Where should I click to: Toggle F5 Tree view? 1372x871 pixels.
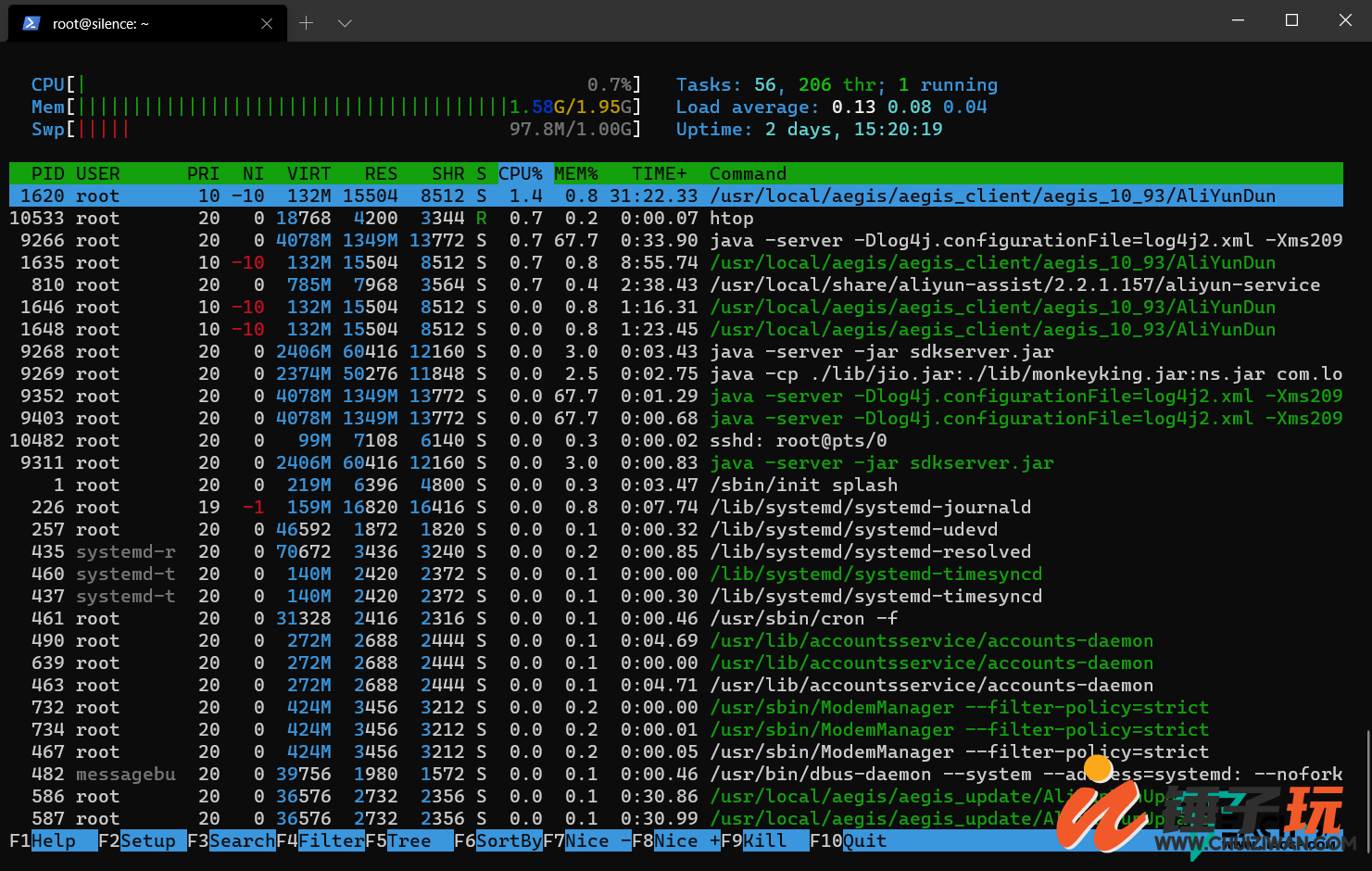(409, 840)
